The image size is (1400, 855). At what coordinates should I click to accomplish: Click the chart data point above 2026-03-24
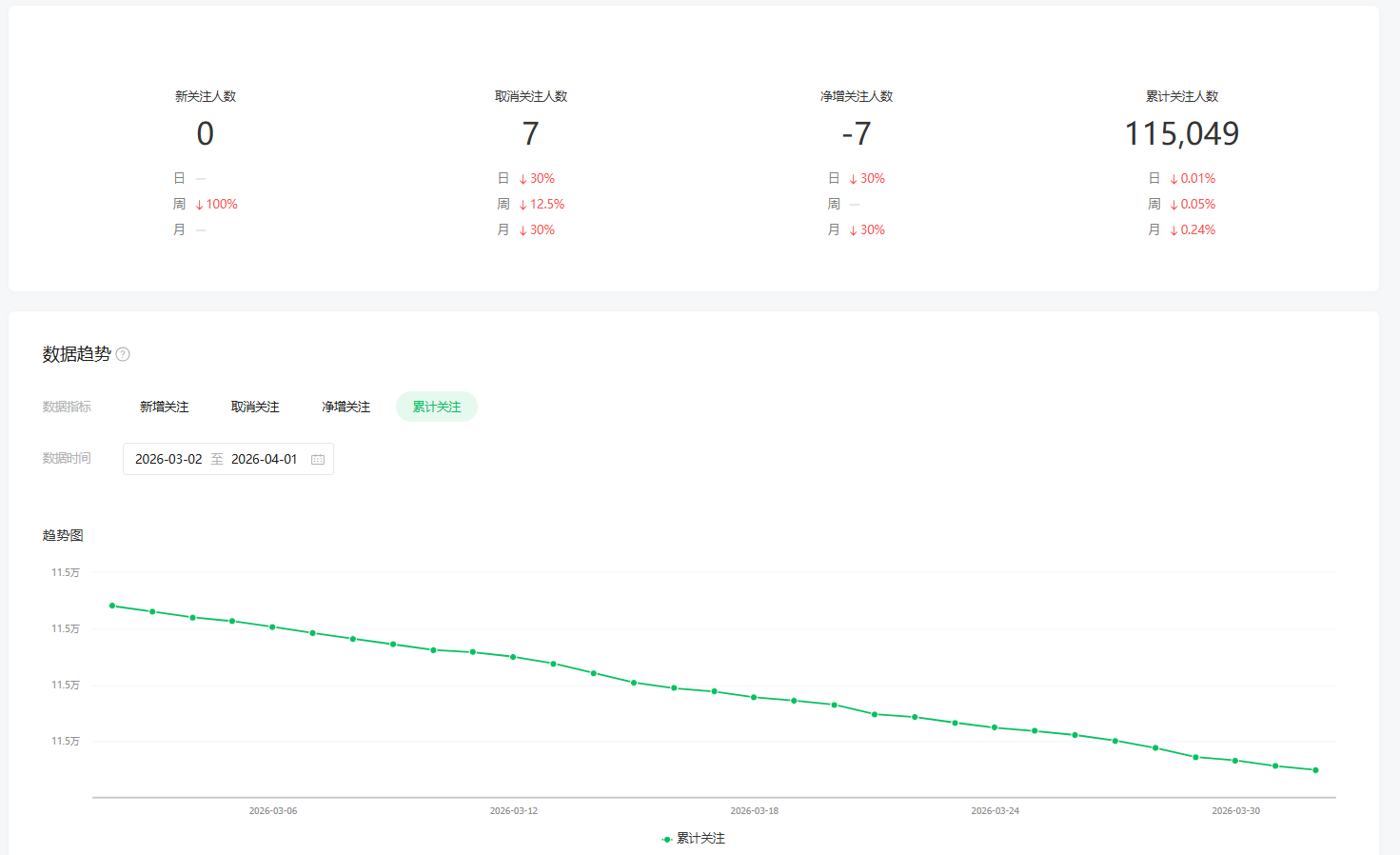point(995,727)
